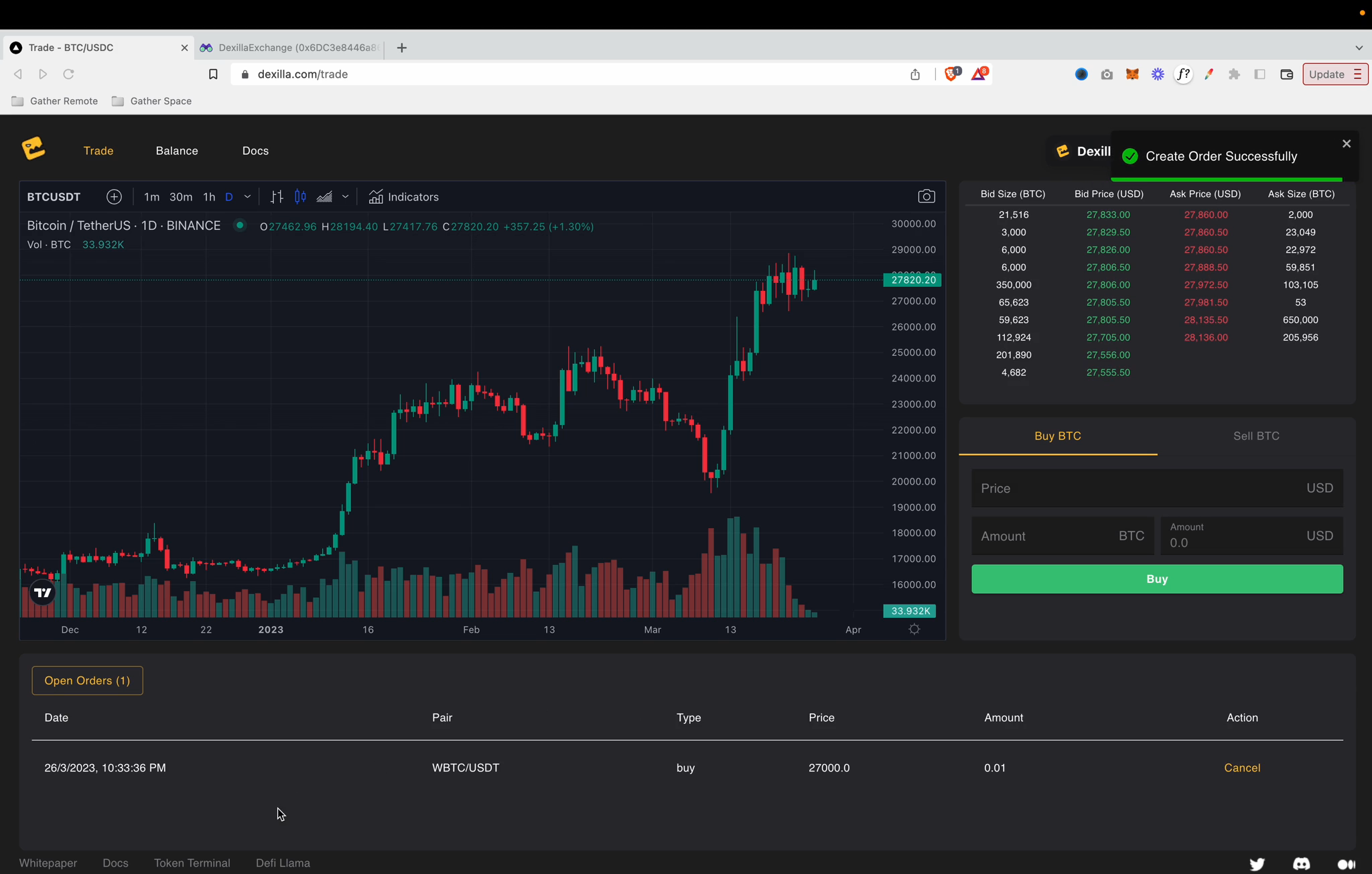Click the Dexilla logo icon
The image size is (1372, 874).
[x=33, y=149]
